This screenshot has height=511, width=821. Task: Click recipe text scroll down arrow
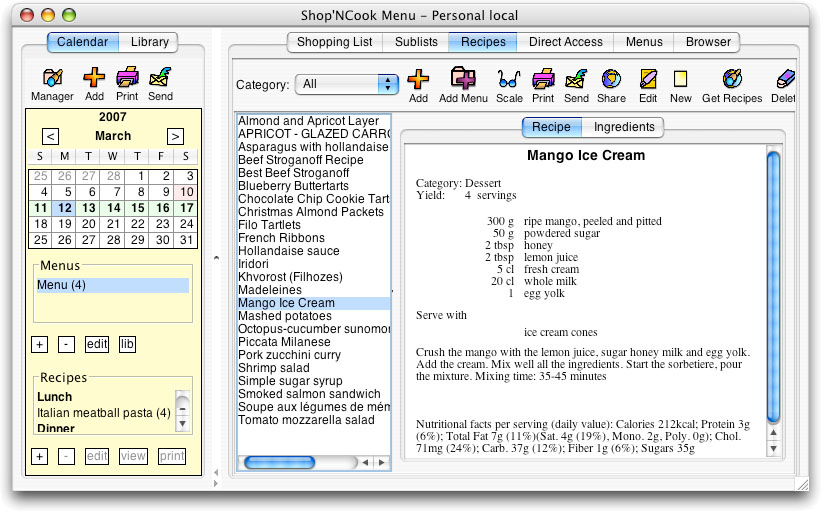773,449
